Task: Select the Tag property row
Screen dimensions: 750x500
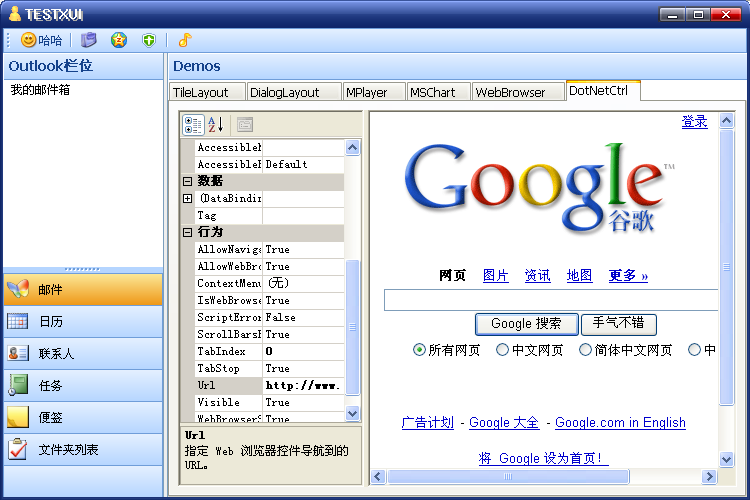Action: [x=269, y=215]
